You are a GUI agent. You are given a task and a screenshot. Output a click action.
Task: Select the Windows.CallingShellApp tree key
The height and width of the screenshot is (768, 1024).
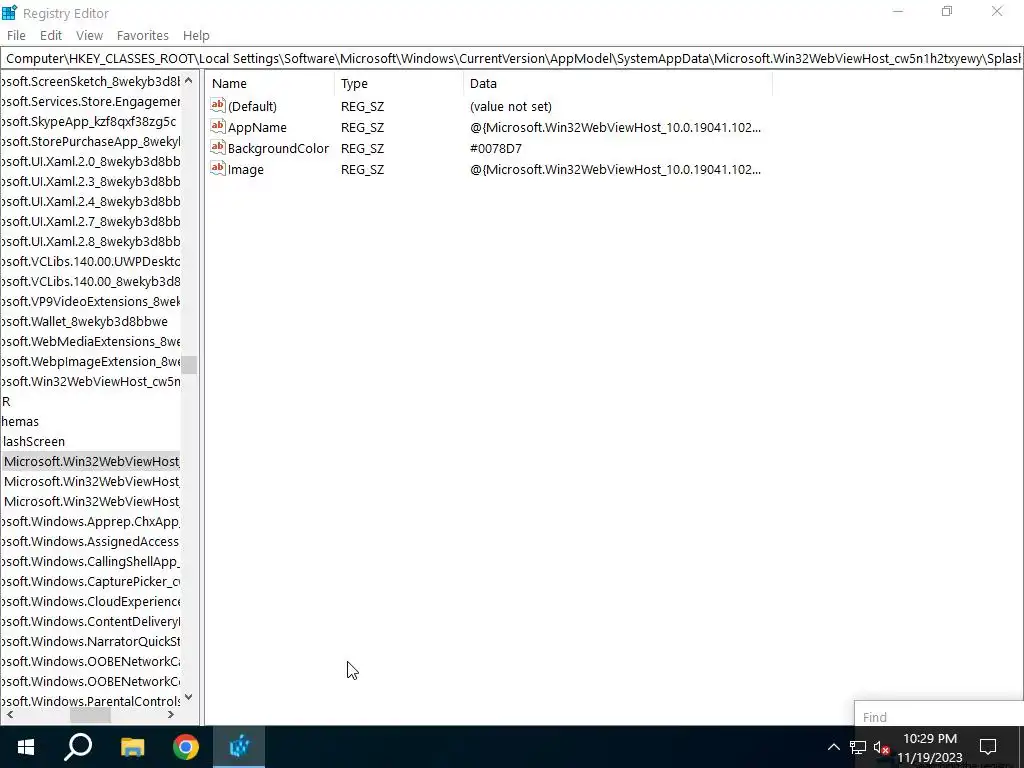[90, 561]
